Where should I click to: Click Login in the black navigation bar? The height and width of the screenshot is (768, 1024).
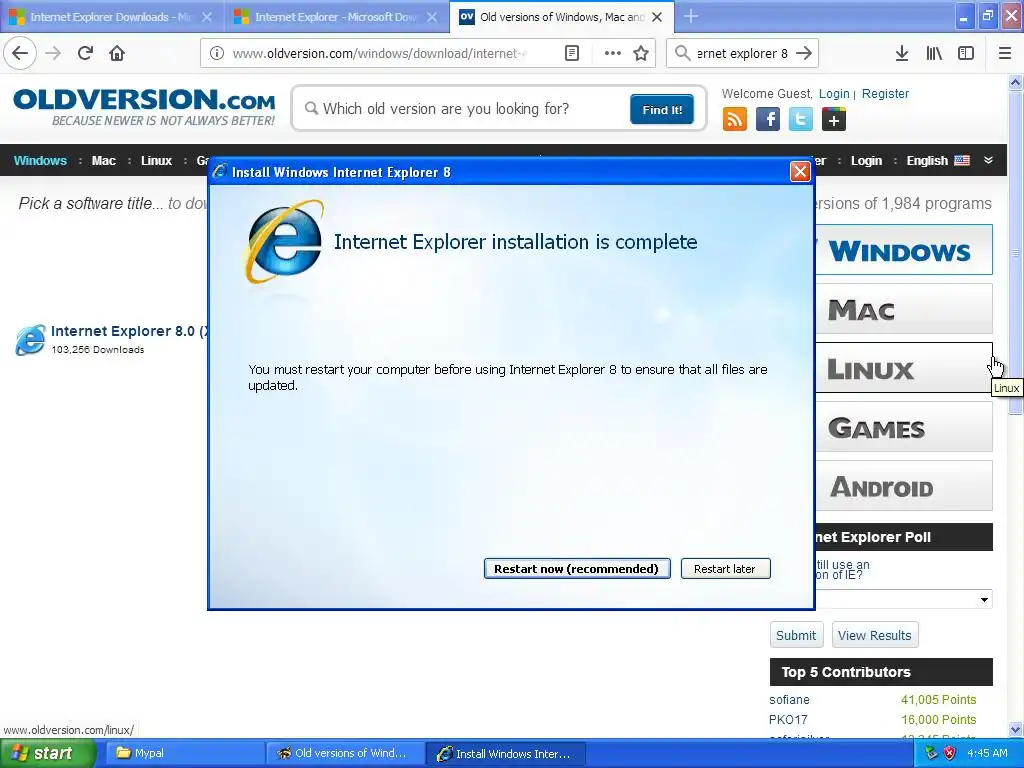pyautogui.click(x=866, y=161)
